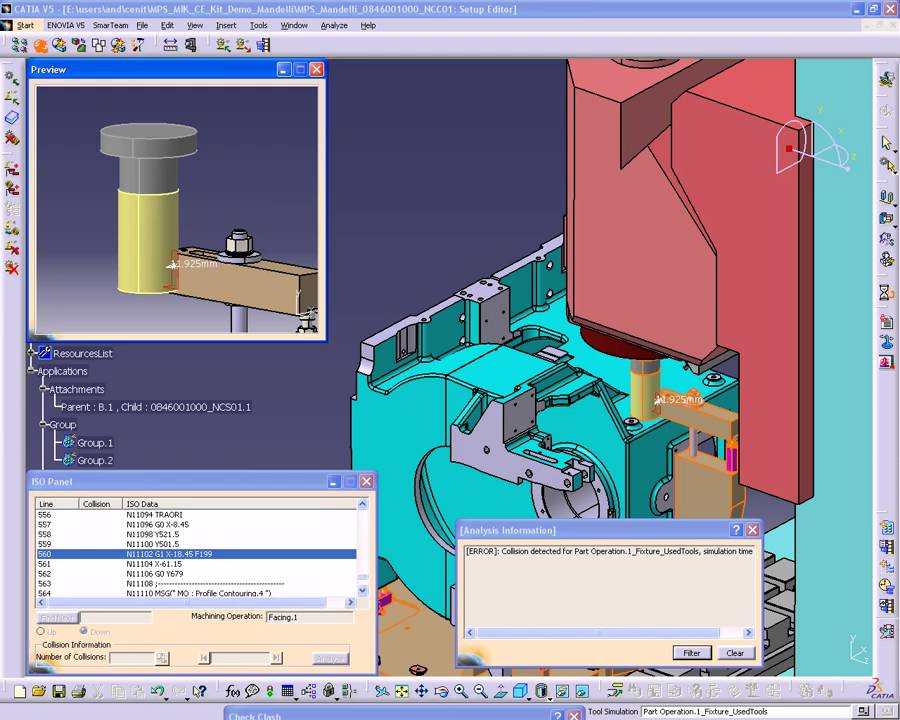Click the Filter button in Analysis Information

692,653
